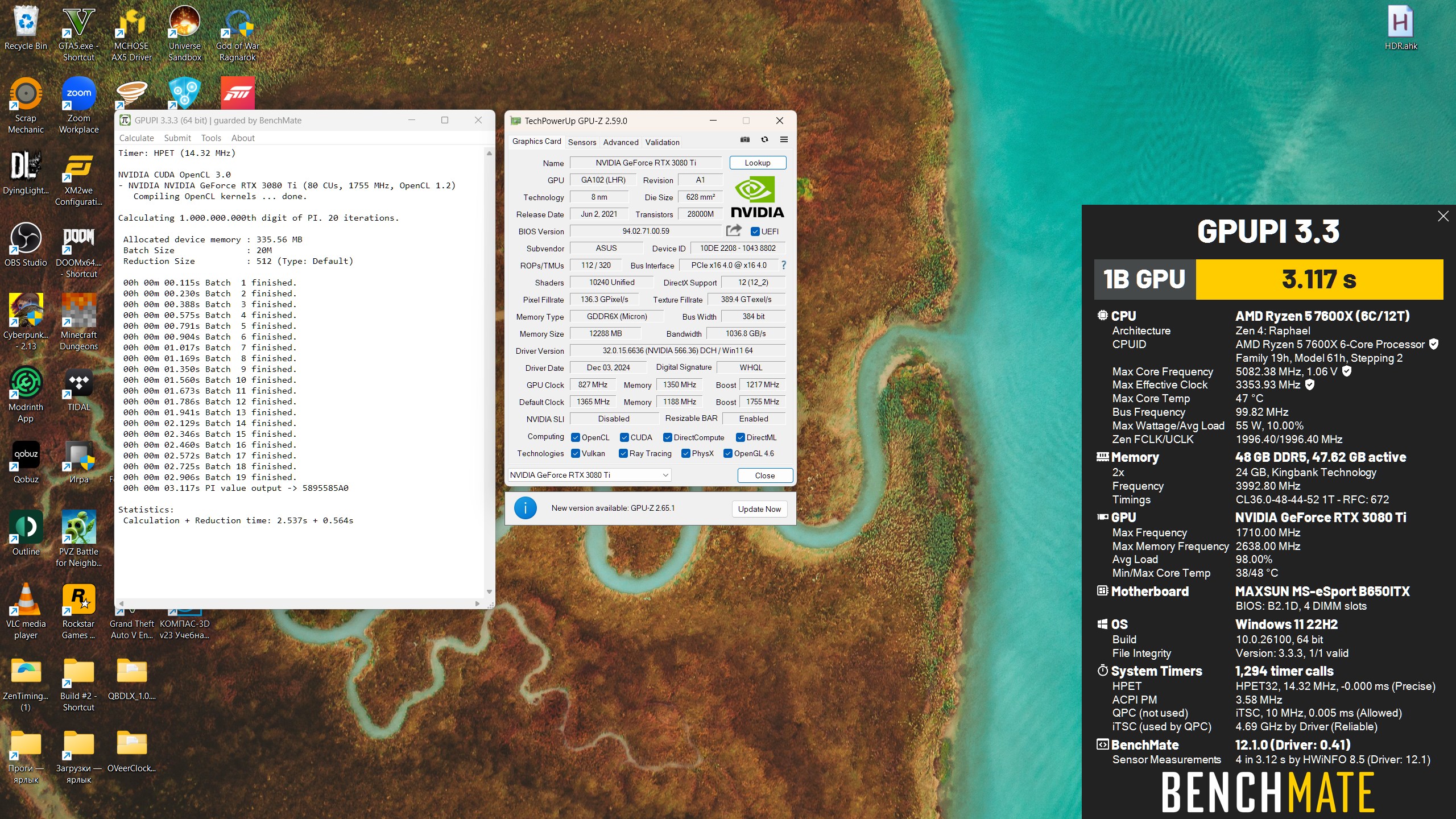1456x819 pixels.
Task: Toggle the Vulkan checkbox
Action: click(576, 453)
